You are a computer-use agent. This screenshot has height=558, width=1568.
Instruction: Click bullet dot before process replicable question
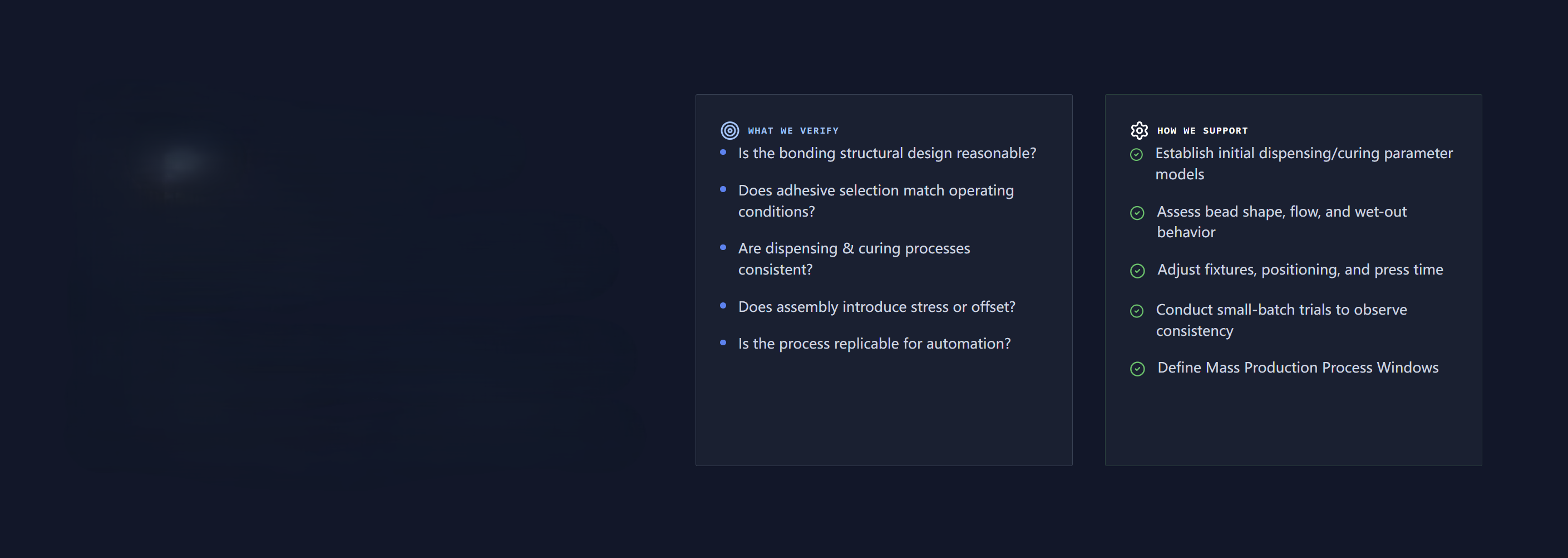click(x=723, y=343)
